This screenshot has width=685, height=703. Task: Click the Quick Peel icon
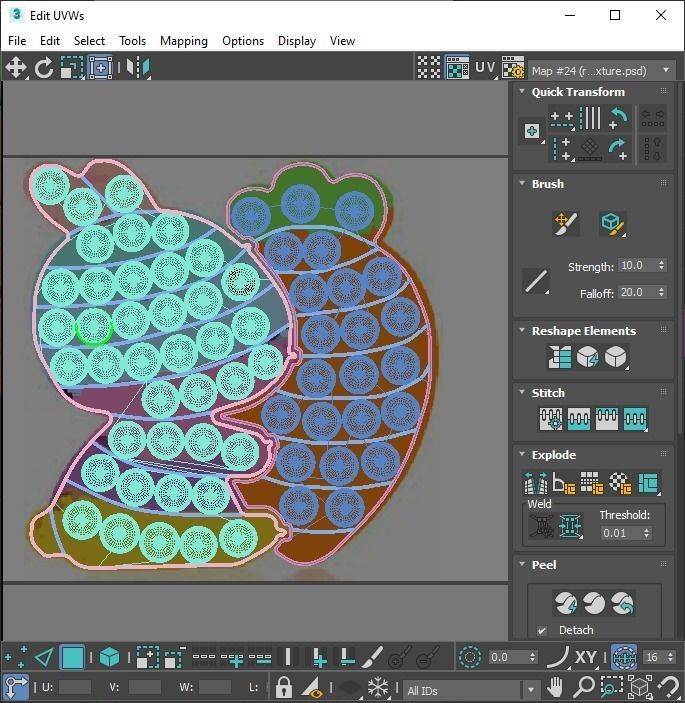coord(566,603)
